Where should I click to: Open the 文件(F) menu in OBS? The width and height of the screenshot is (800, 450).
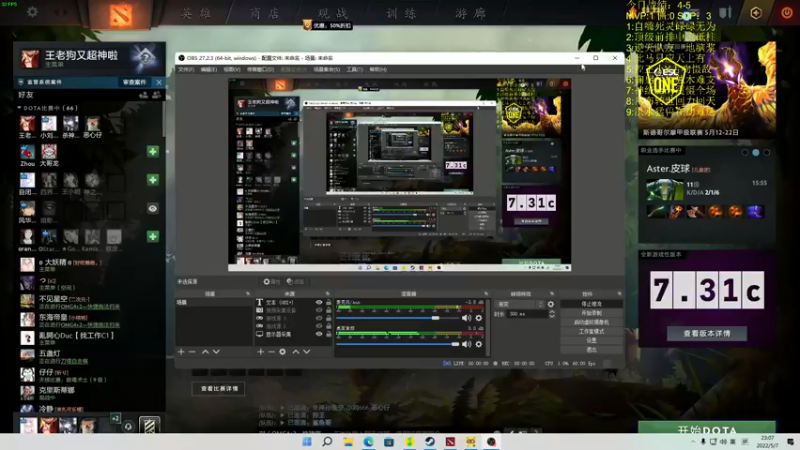click(186, 69)
